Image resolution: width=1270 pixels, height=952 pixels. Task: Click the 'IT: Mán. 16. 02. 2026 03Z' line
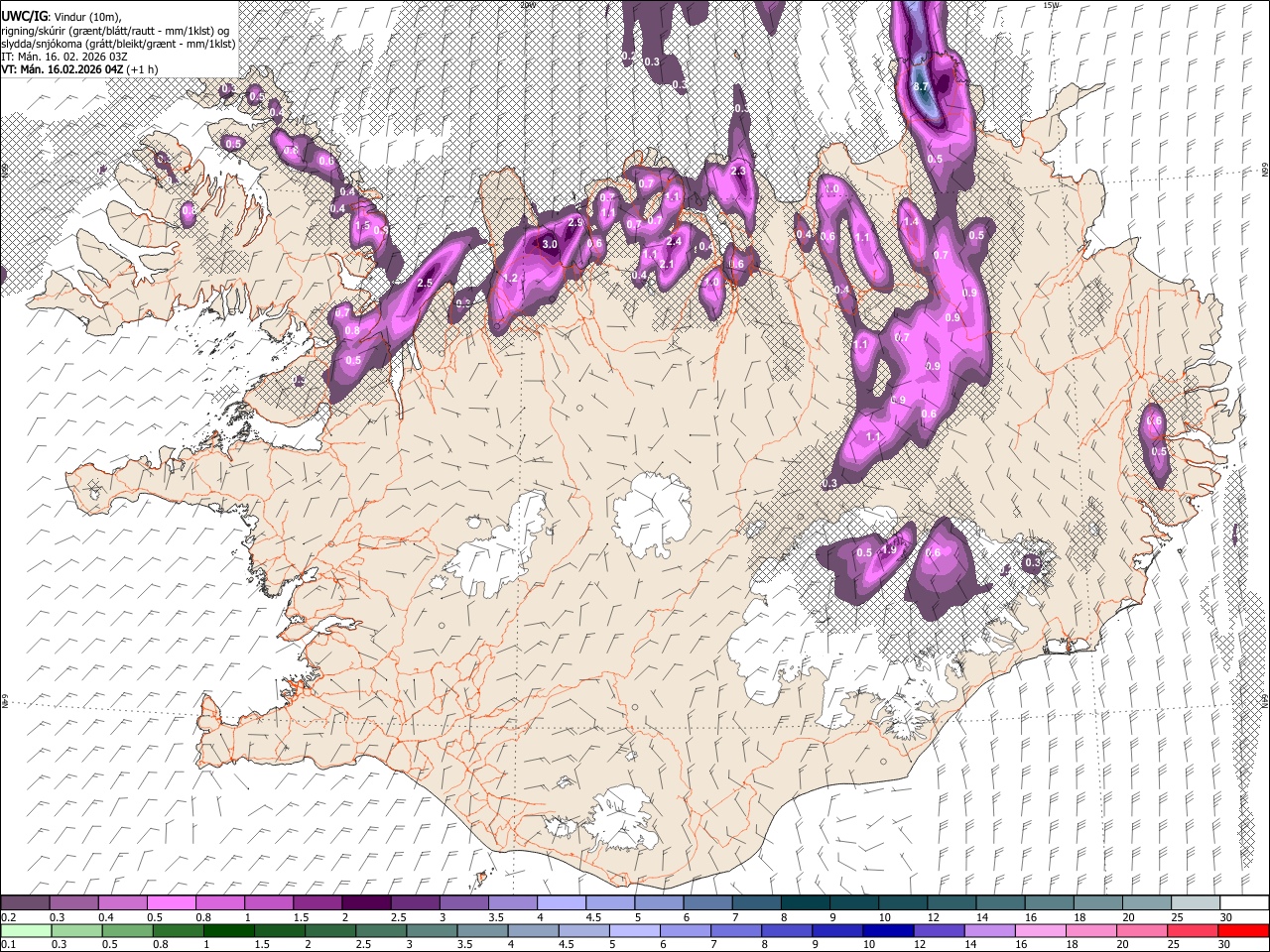click(x=66, y=57)
